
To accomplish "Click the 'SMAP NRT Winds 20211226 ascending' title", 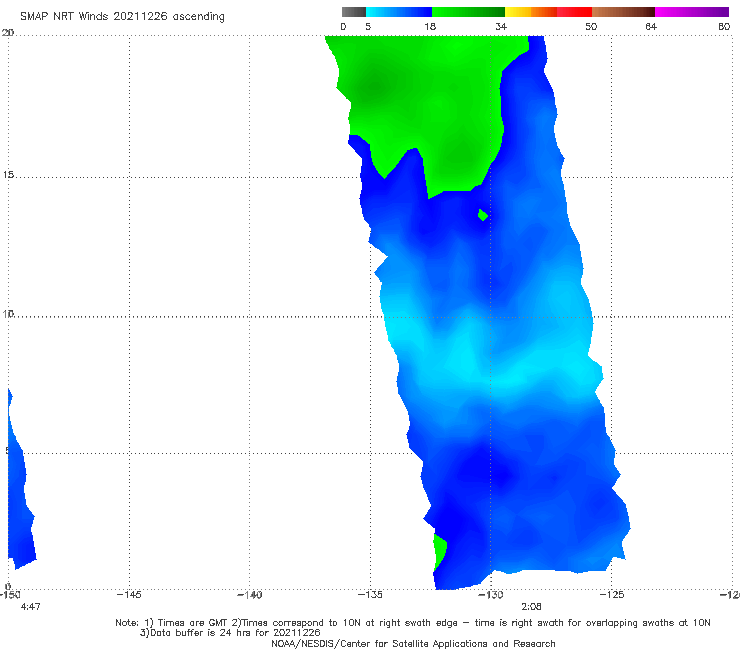I will pyautogui.click(x=122, y=17).
